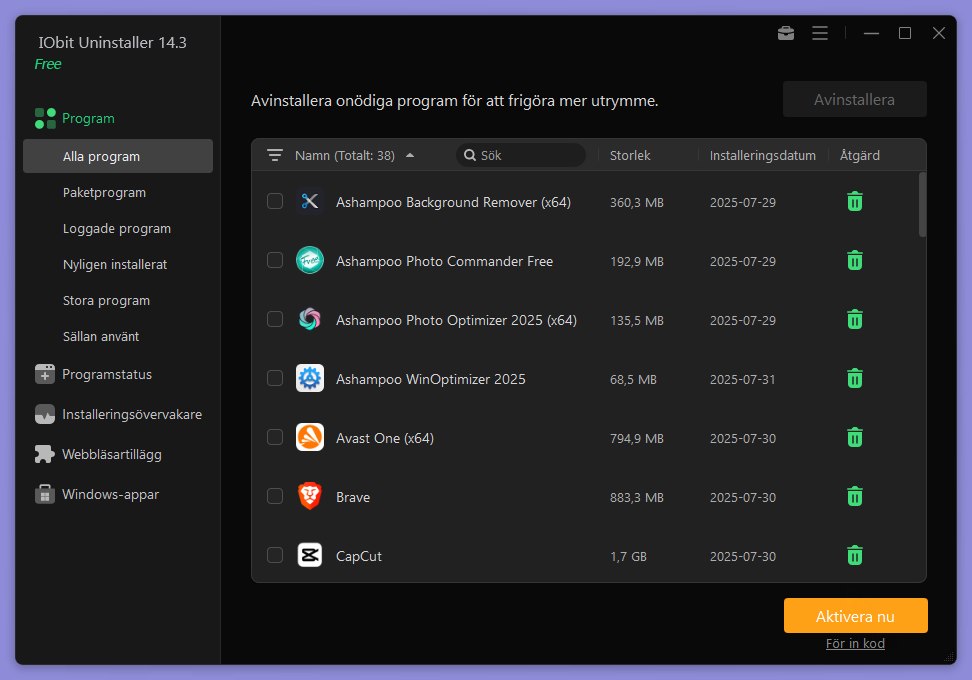
Task: Open the filter icon beside Namn
Action: coord(274,155)
